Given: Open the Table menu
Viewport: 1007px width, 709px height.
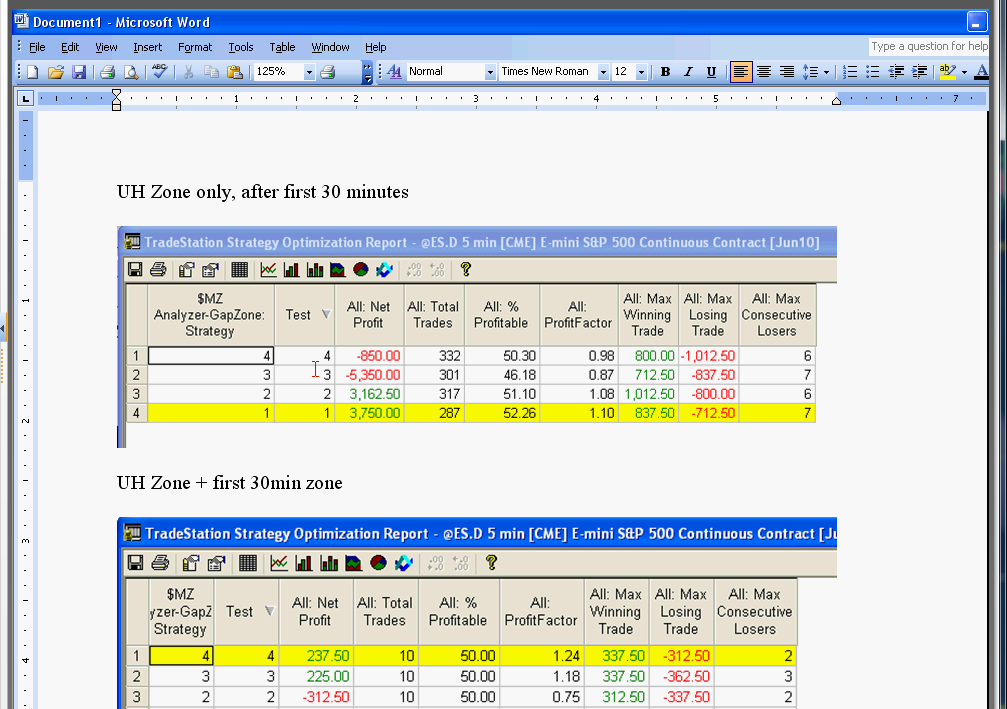Looking at the screenshot, I should click(282, 47).
